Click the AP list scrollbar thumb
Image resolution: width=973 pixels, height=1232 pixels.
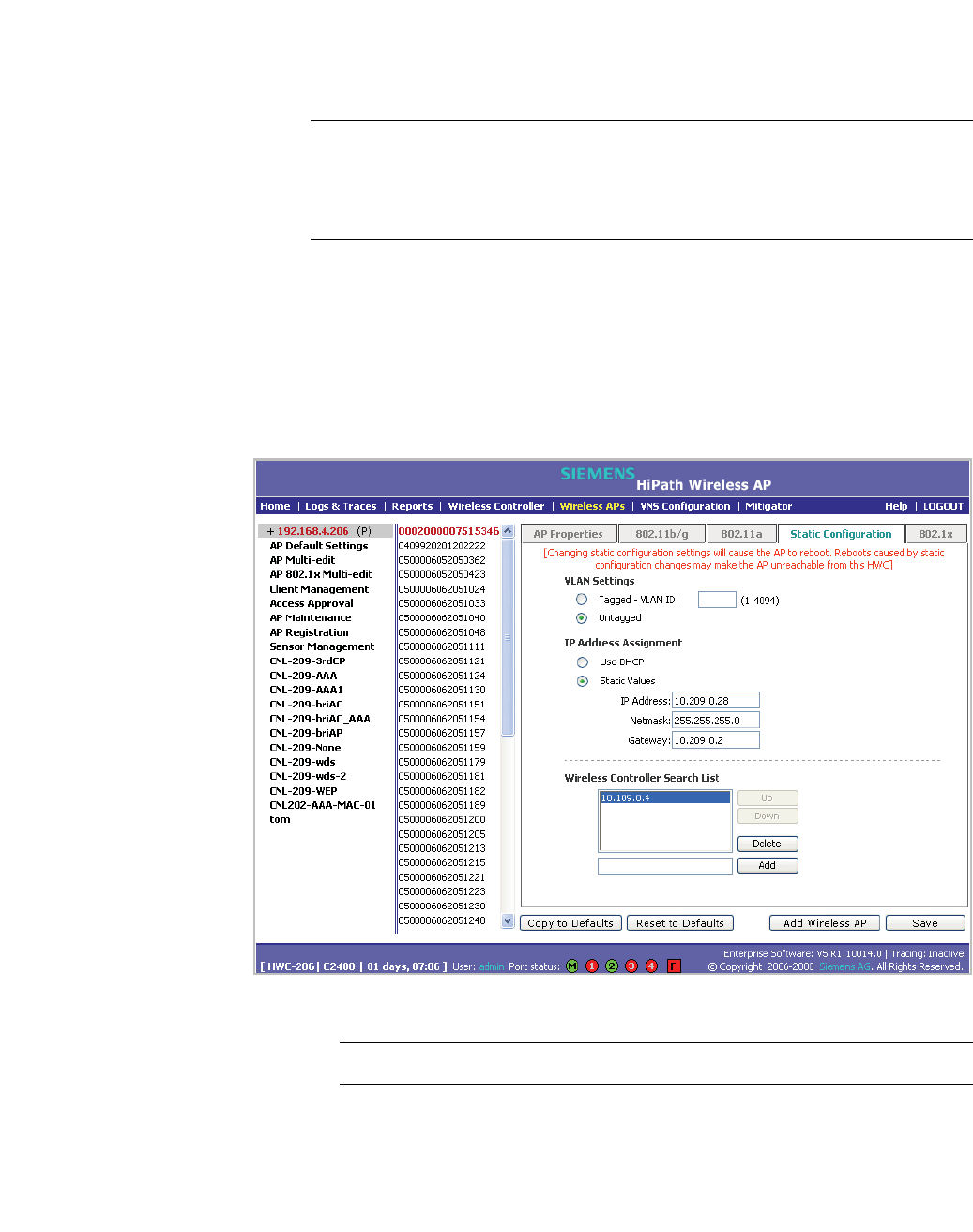[508, 637]
